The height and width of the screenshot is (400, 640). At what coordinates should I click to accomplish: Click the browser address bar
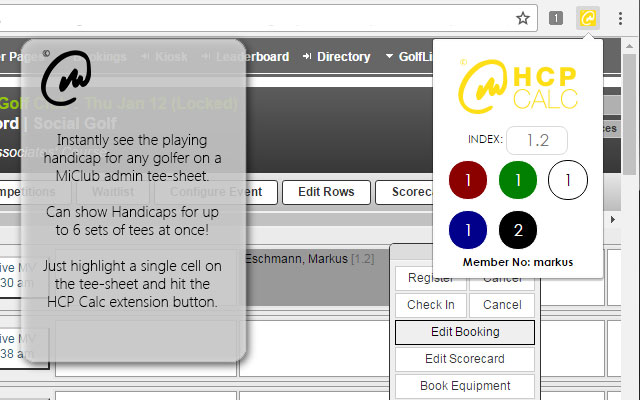[267, 18]
